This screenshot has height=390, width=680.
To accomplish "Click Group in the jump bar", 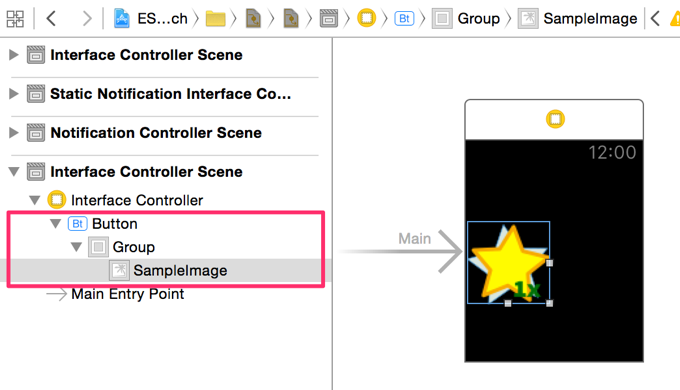I will pyautogui.click(x=479, y=19).
